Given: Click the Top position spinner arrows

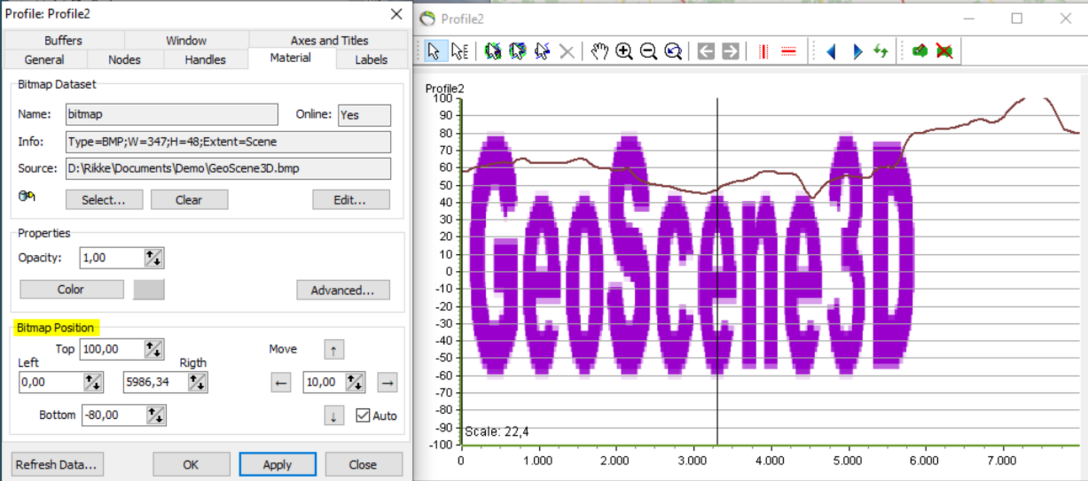Looking at the screenshot, I should (x=154, y=349).
